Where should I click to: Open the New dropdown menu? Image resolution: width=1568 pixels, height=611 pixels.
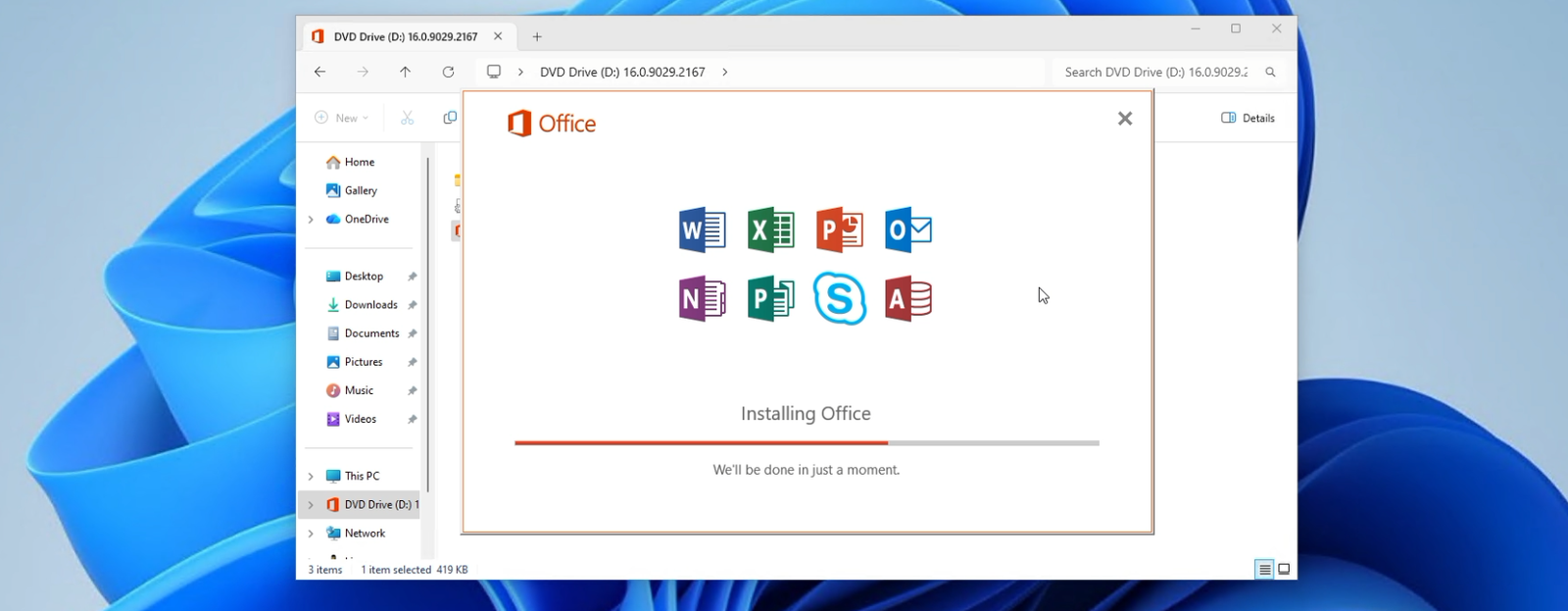341,118
